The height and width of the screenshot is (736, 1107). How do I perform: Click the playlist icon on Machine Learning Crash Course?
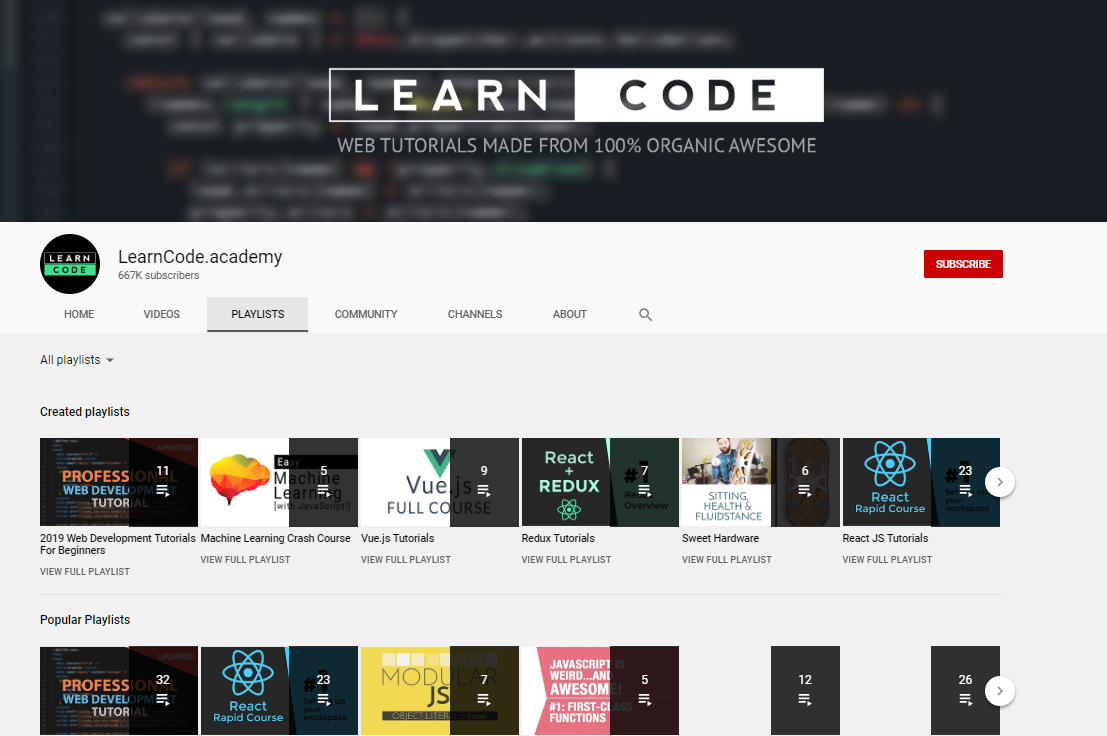tap(323, 490)
